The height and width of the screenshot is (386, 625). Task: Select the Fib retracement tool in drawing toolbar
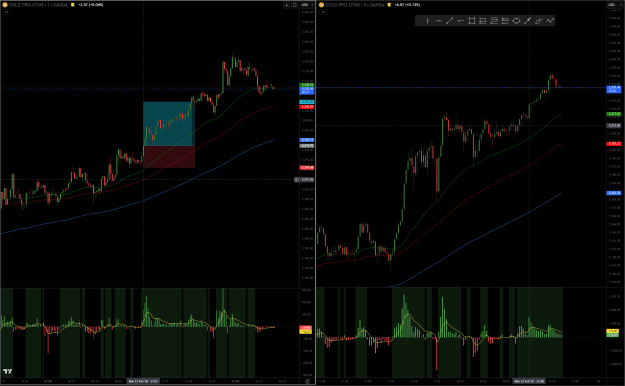[x=494, y=21]
